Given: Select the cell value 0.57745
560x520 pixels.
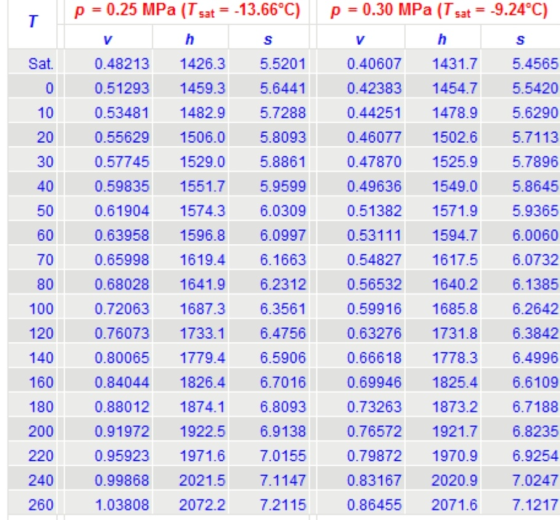Looking at the screenshot, I should click(x=122, y=162).
